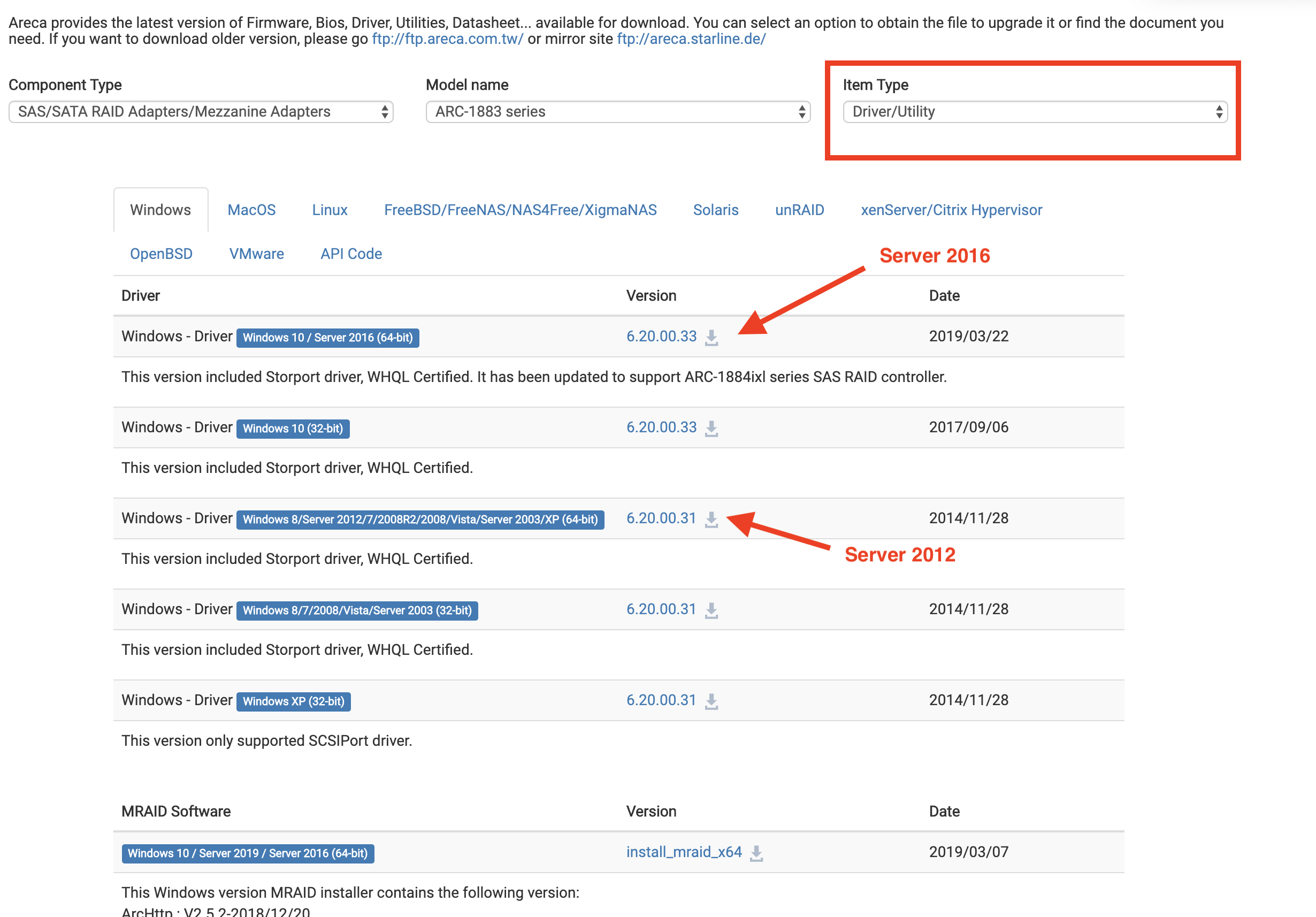Open the Item Type Driver/Utility dropdown
Screen dimensions: 1316x917
(x=1035, y=112)
